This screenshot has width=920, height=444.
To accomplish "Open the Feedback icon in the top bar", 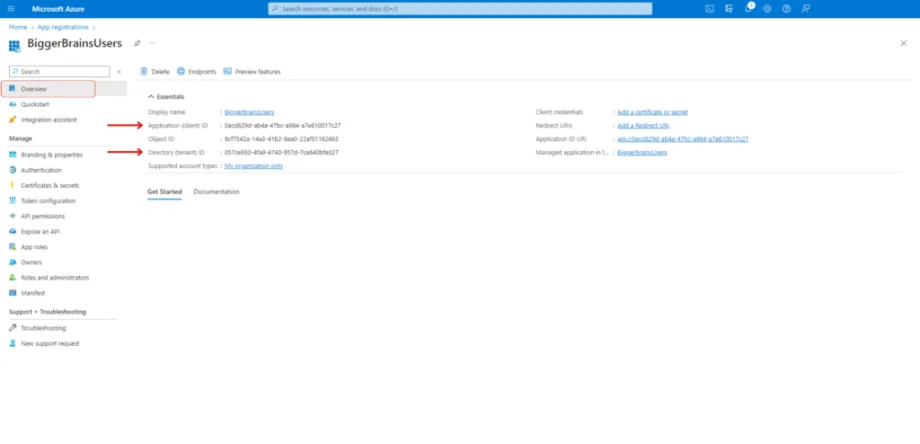I will [806, 9].
